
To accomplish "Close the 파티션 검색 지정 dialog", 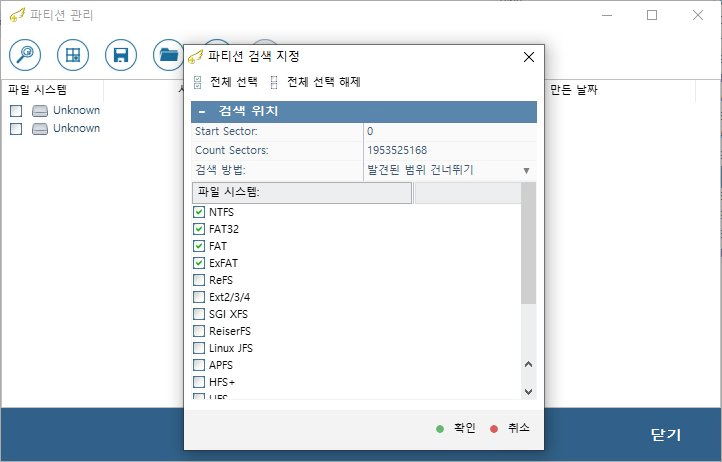I will click(x=529, y=57).
